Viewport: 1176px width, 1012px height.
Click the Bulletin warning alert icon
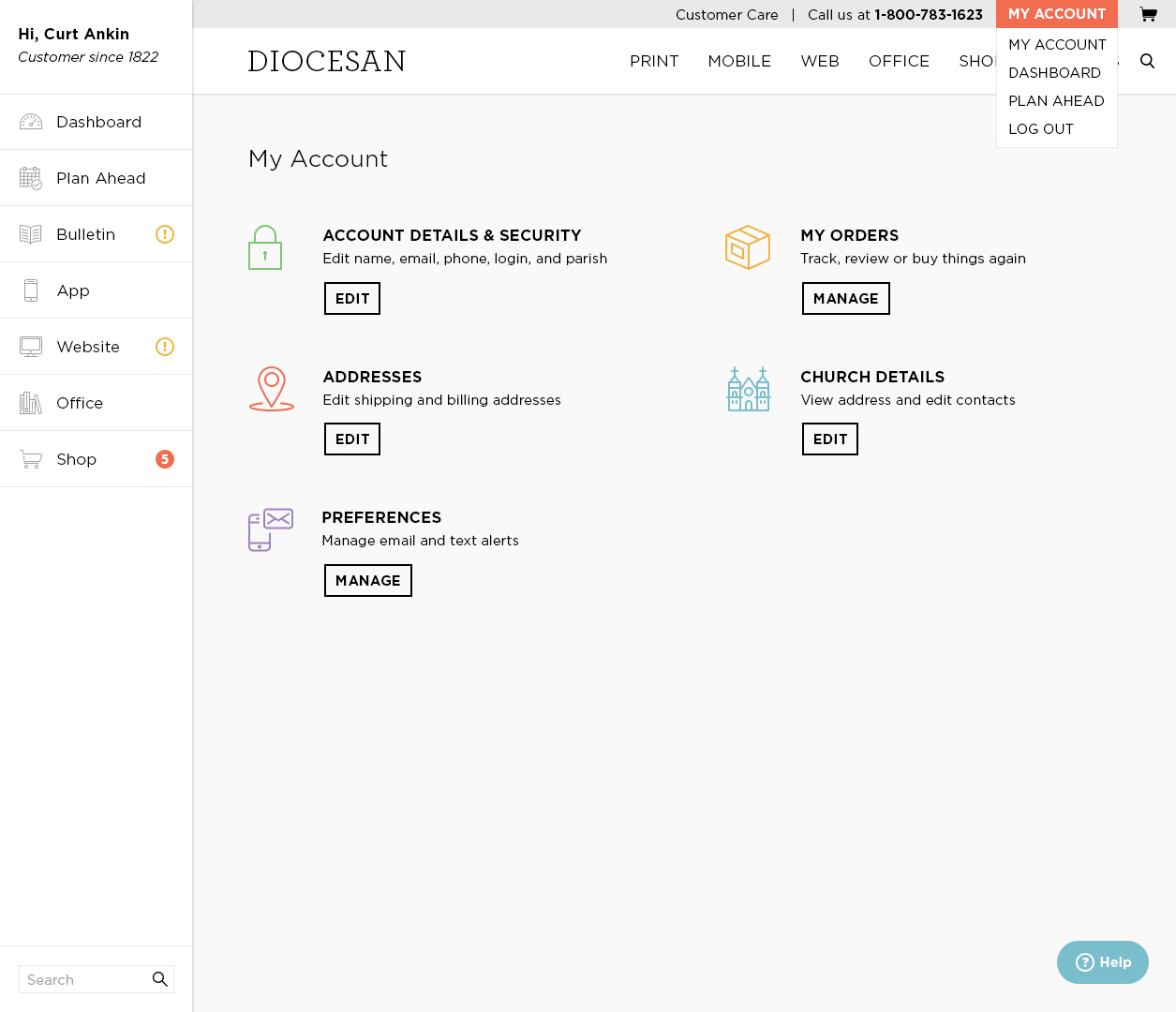point(165,234)
